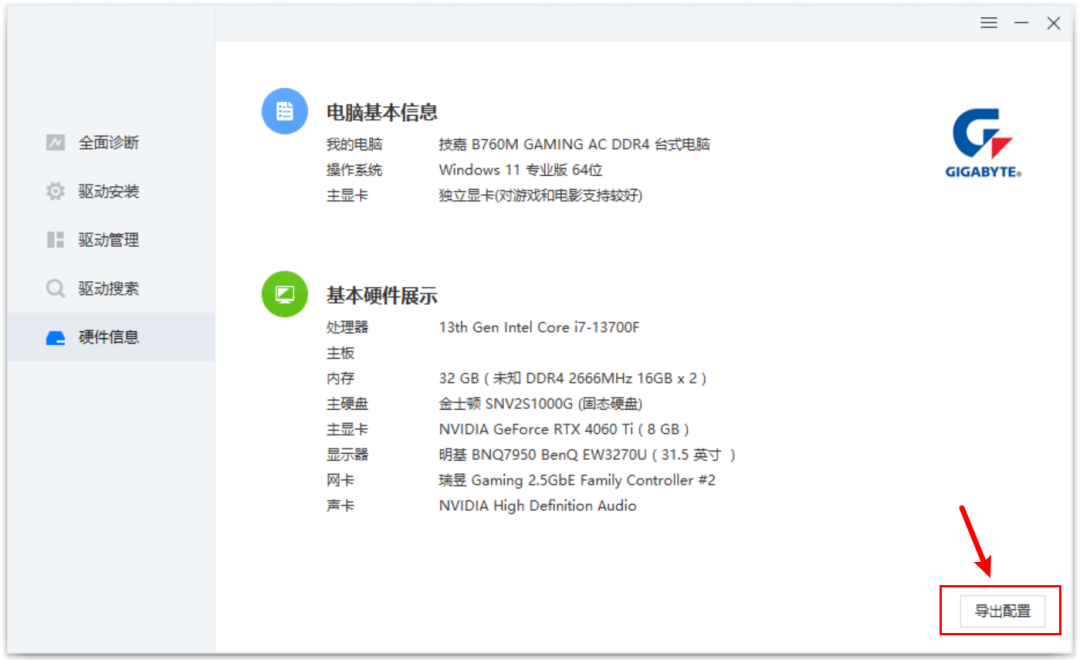
Task: Close the window with X button
Action: (x=1053, y=23)
